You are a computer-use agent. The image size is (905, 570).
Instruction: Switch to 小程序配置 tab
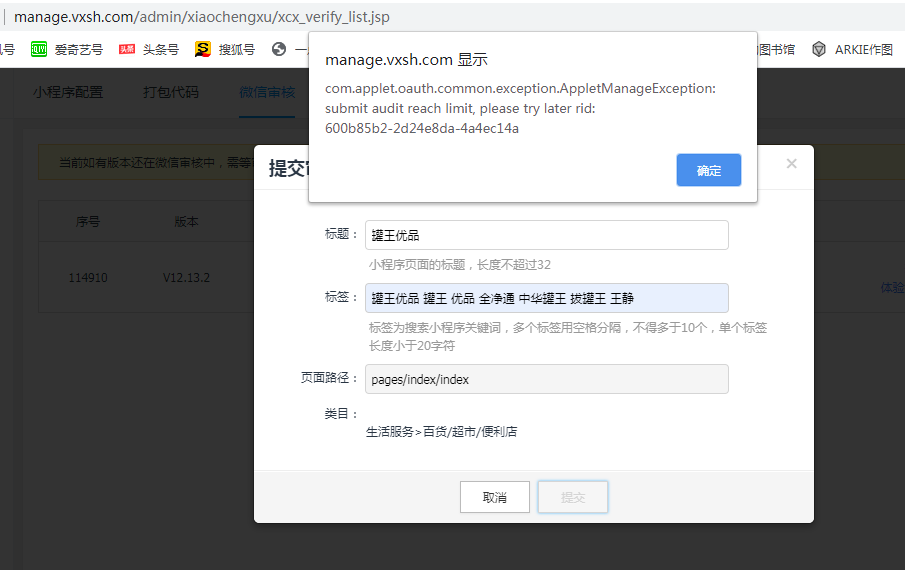67,92
